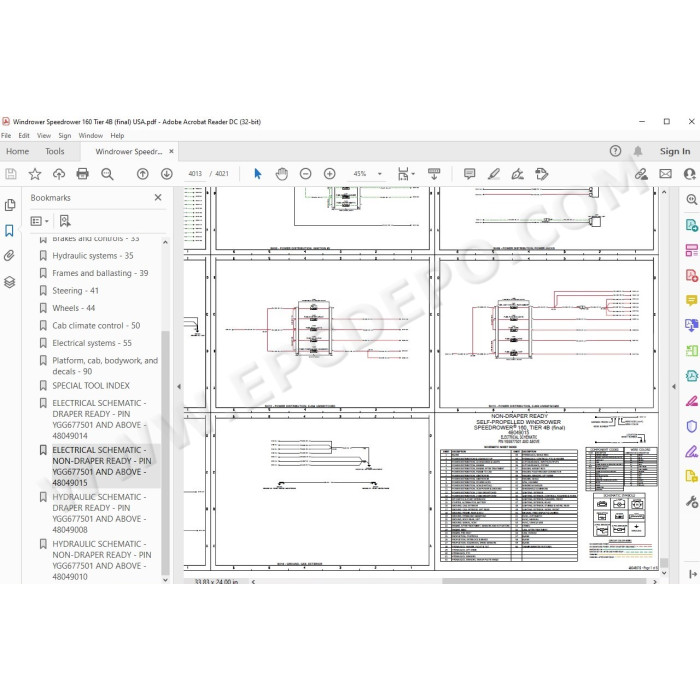Click the document vertical scrollbar thumb
Image resolution: width=700 pixels, height=700 pixels.
[x=664, y=562]
